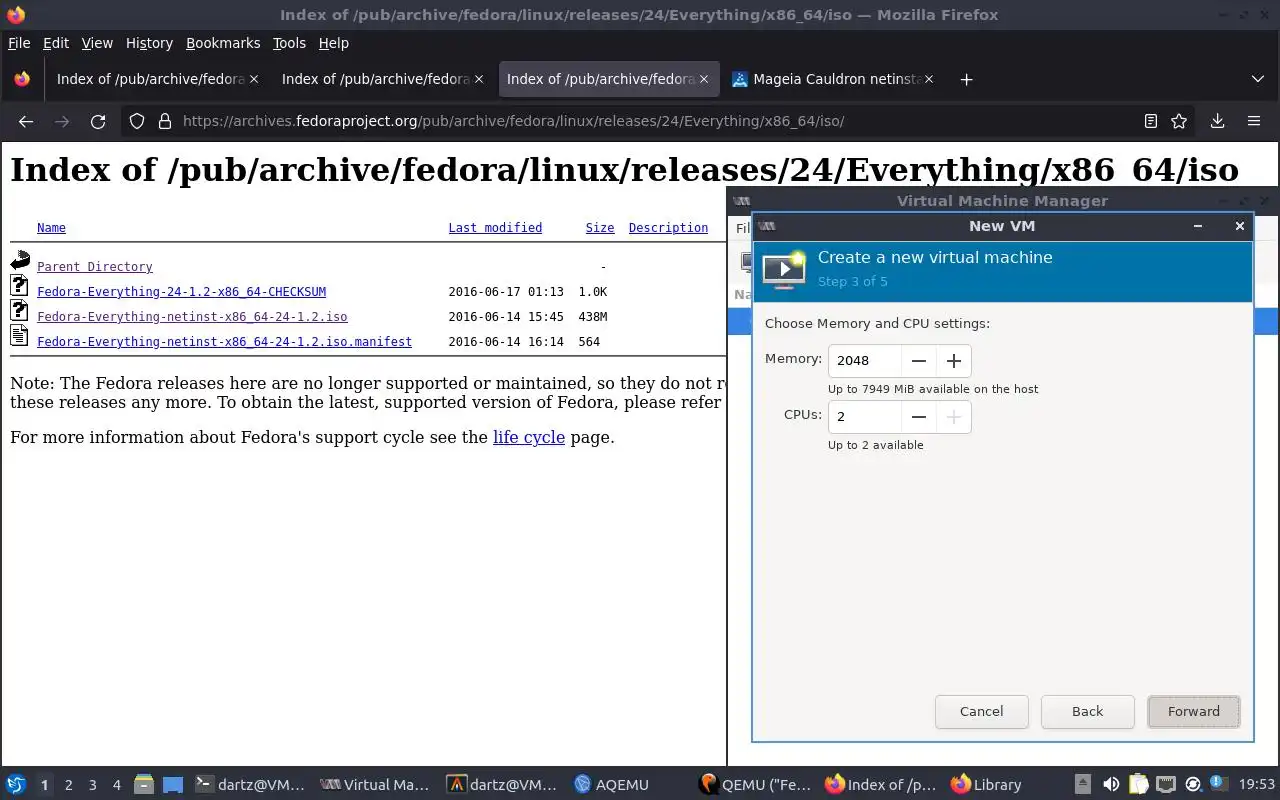Switch to AQEMU taskbar window
Image resolution: width=1280 pixels, height=800 pixels.
(612, 784)
